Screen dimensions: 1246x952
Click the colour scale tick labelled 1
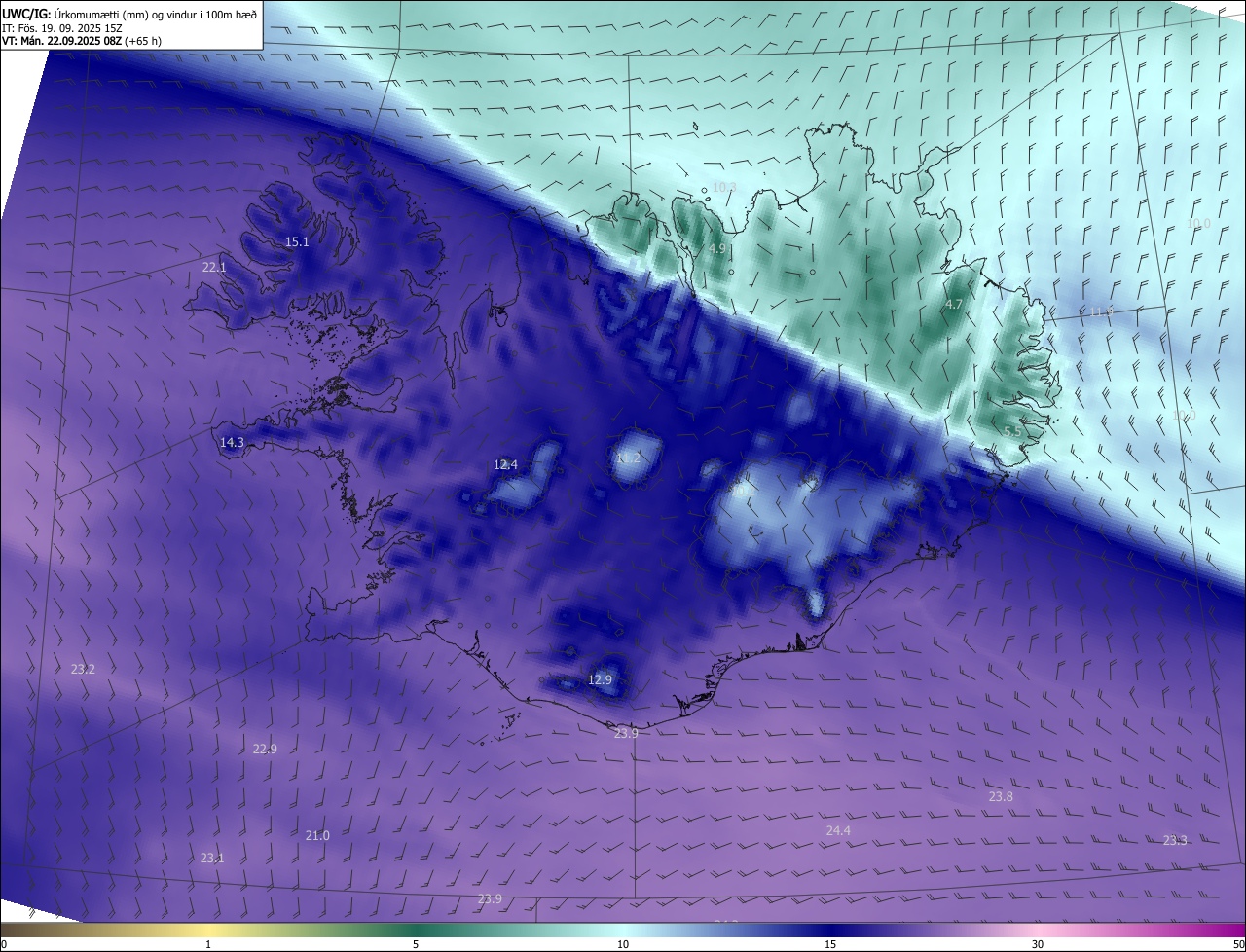[209, 944]
